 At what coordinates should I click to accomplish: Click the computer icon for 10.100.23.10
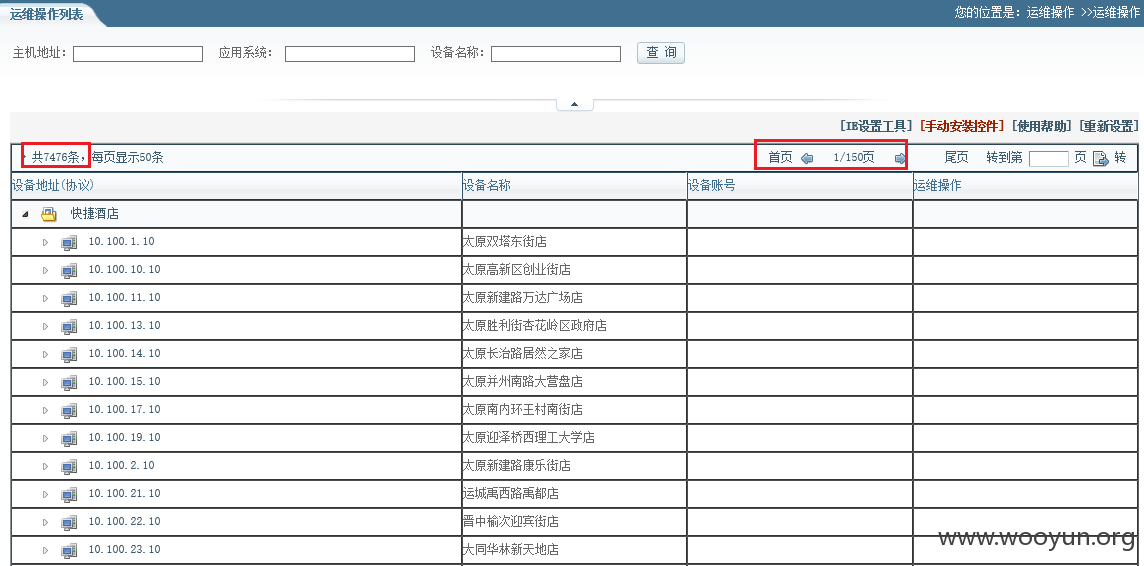coord(69,551)
